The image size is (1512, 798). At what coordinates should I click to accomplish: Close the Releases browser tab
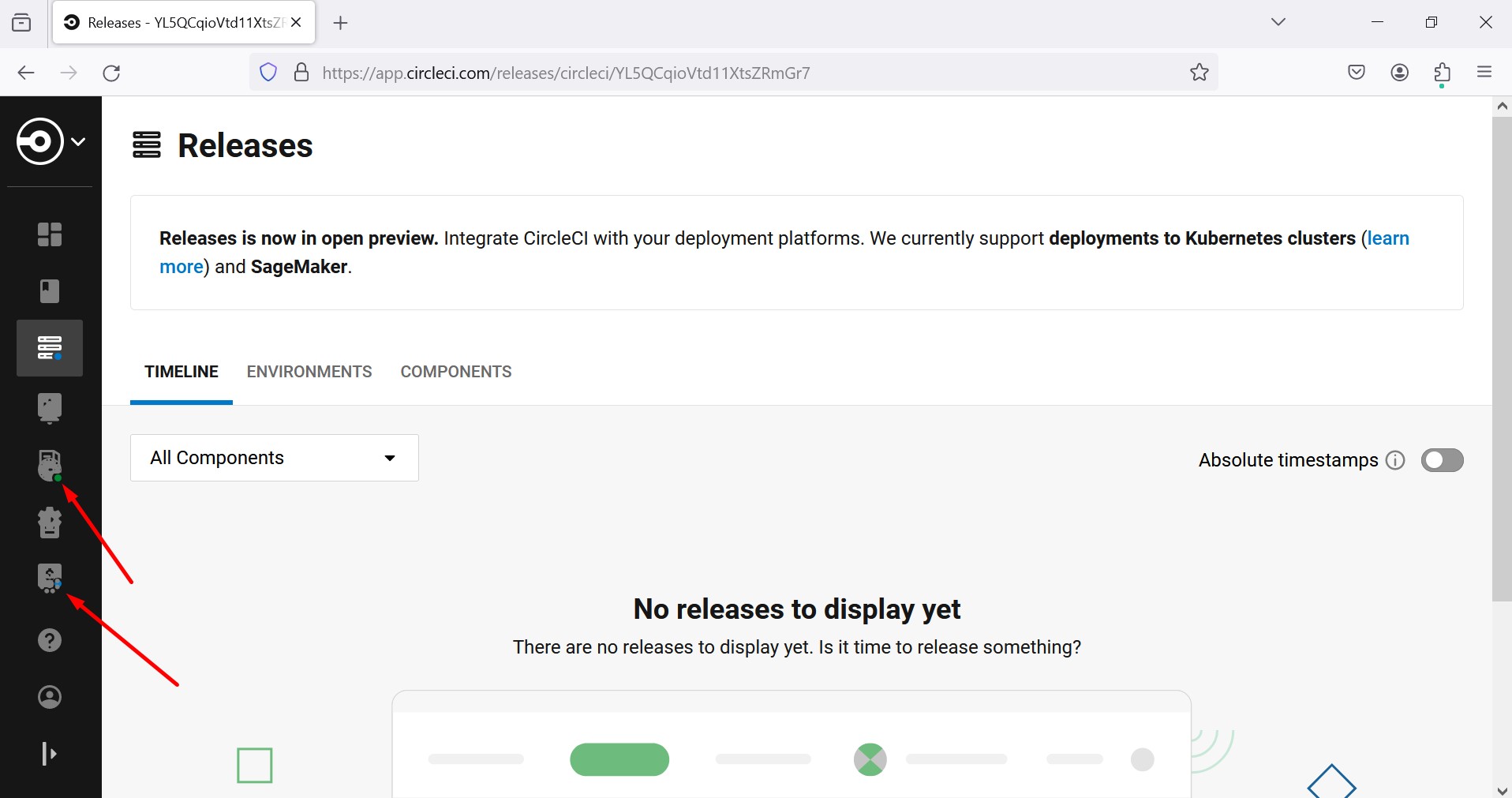tap(296, 22)
